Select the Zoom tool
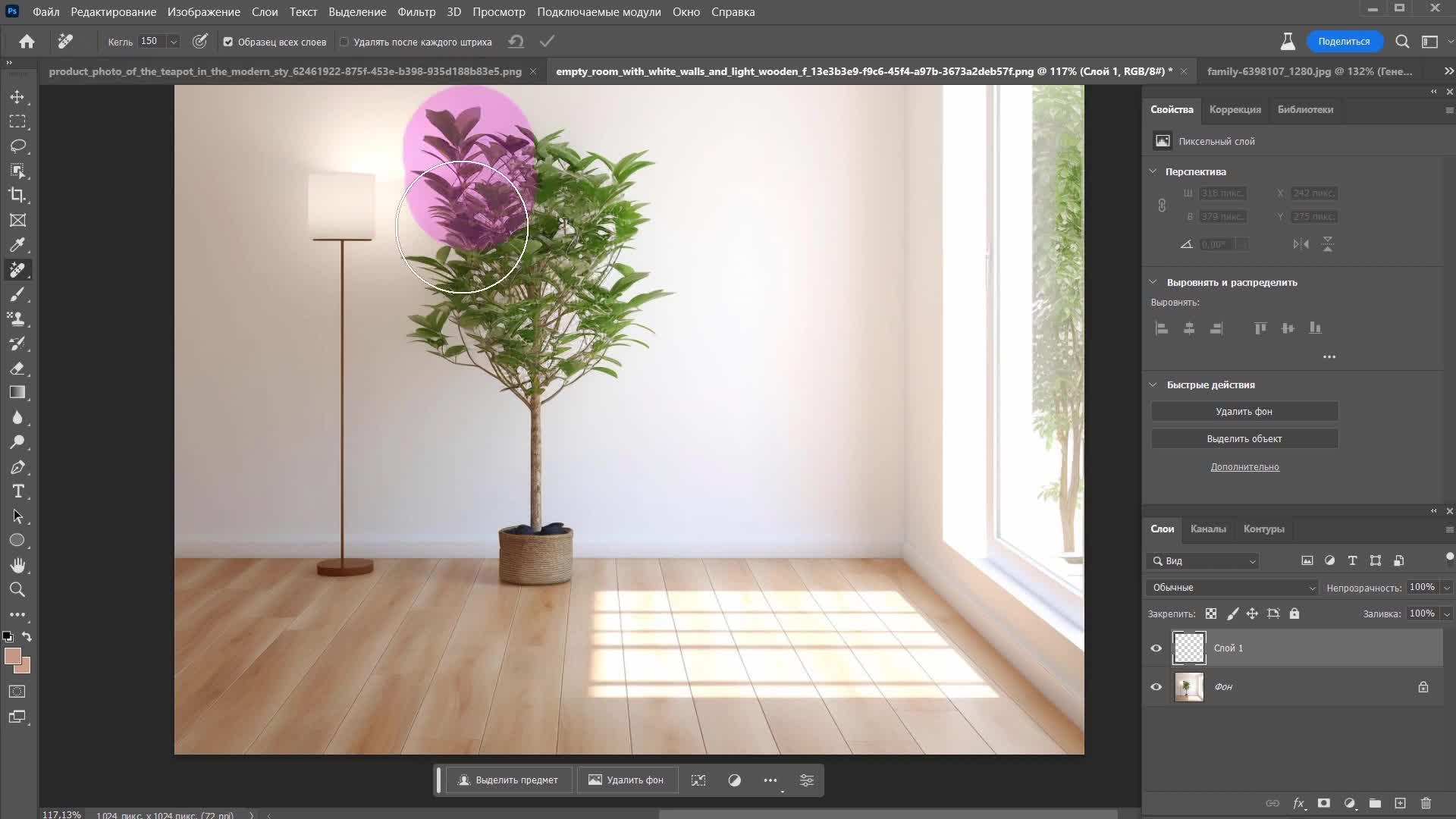The image size is (1456, 819). (x=17, y=589)
